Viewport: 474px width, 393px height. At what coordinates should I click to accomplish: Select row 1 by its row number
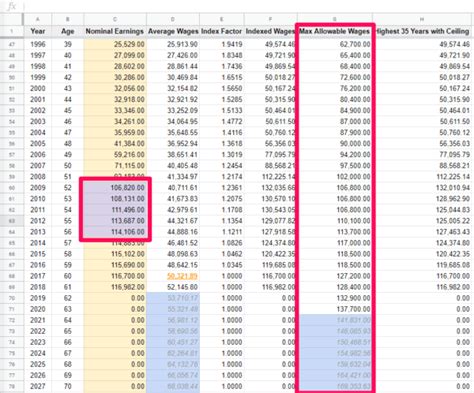pyautogui.click(x=12, y=31)
